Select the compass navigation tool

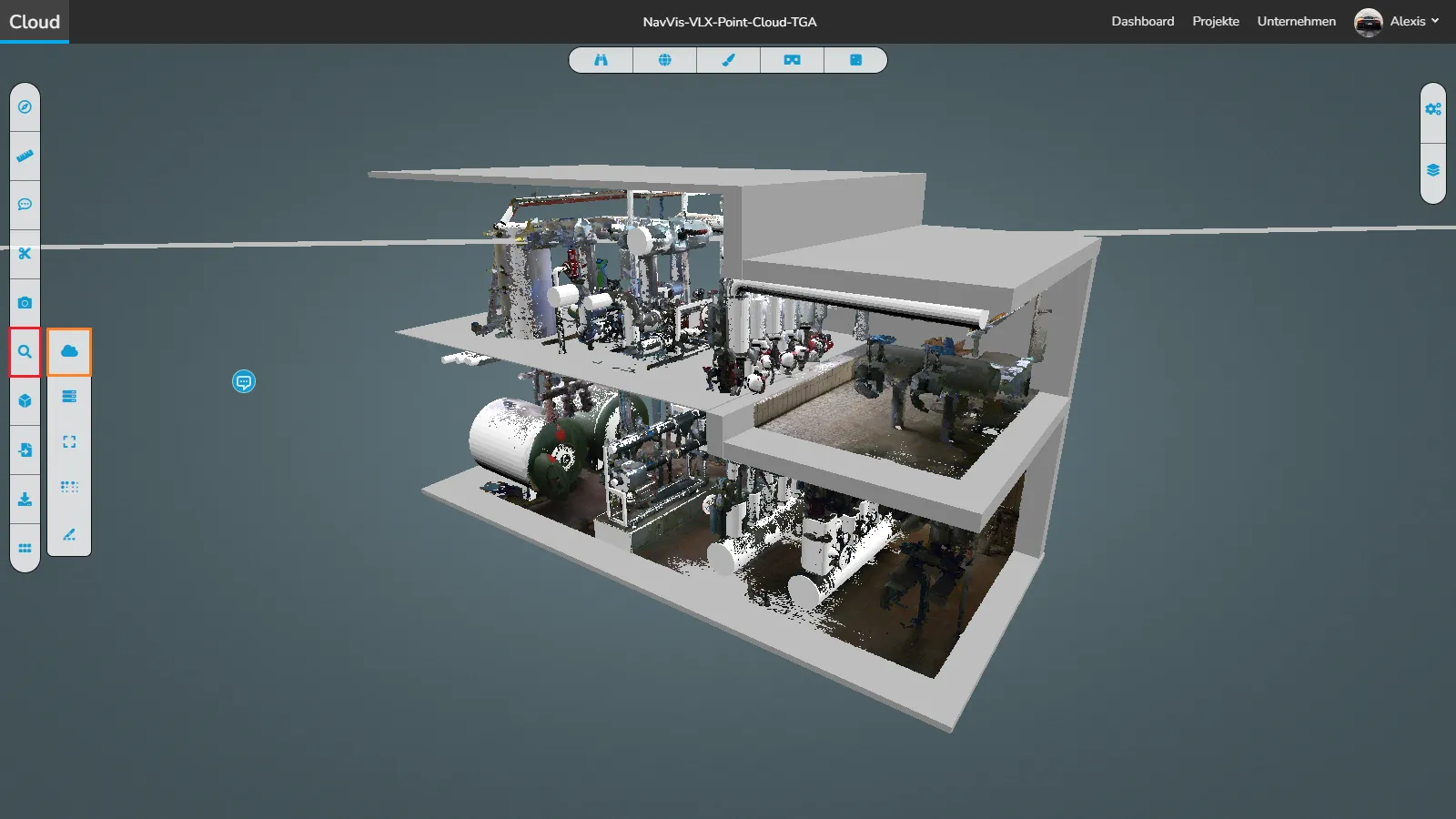[x=25, y=107]
